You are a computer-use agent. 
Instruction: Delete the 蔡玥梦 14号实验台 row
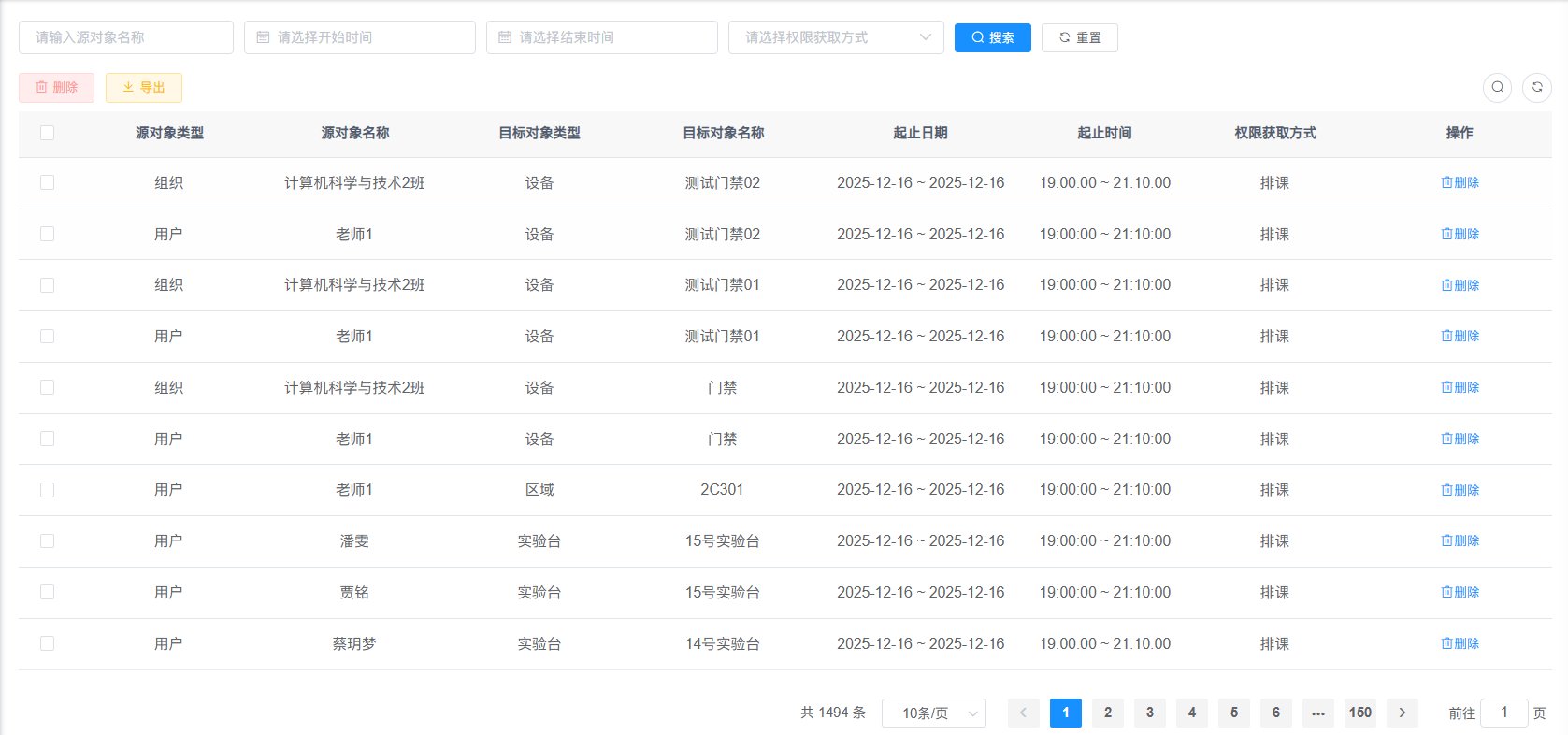coord(1460,643)
